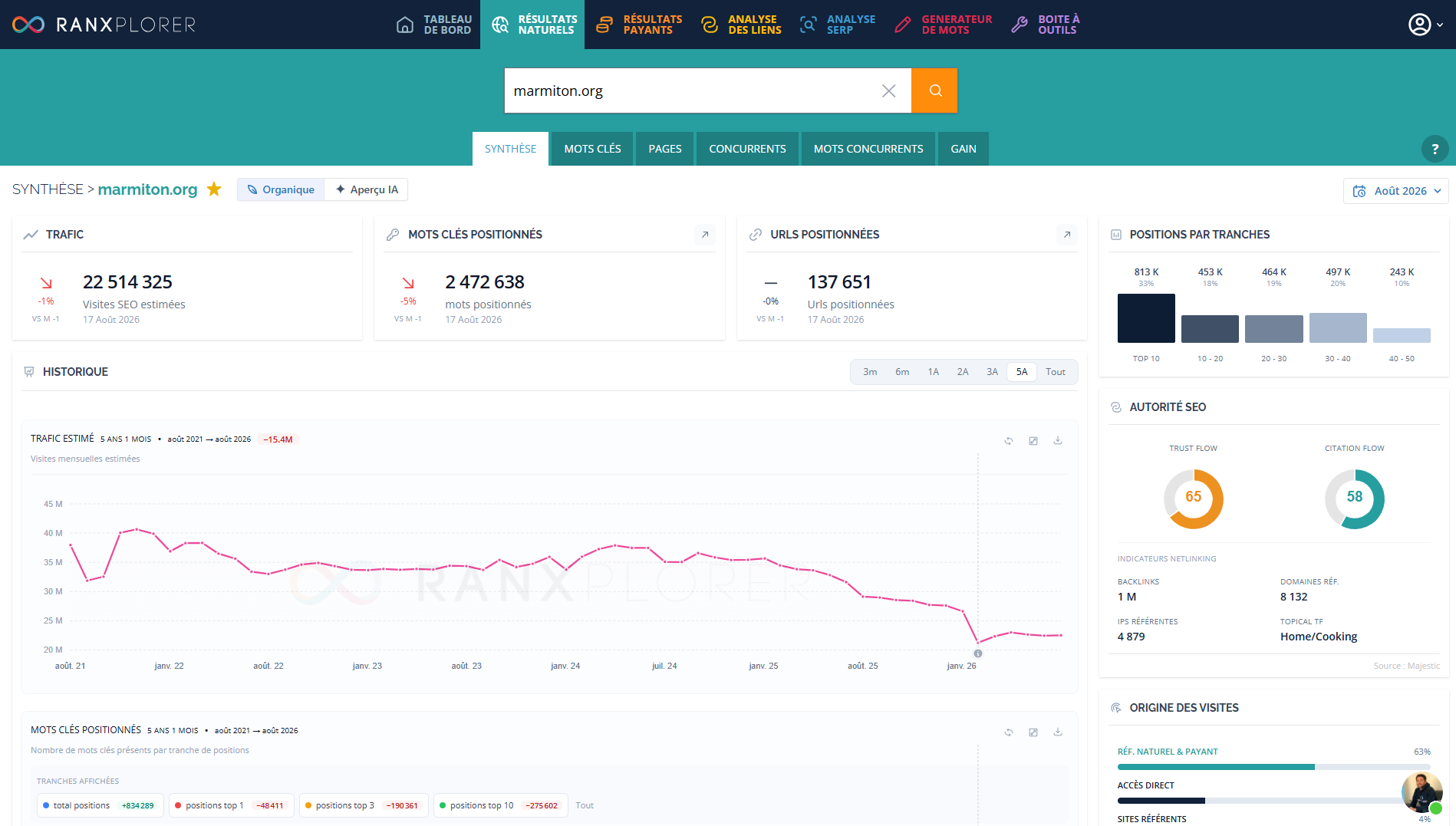The width and height of the screenshot is (1456, 826).
Task: Select 5A history range
Action: point(1022,372)
